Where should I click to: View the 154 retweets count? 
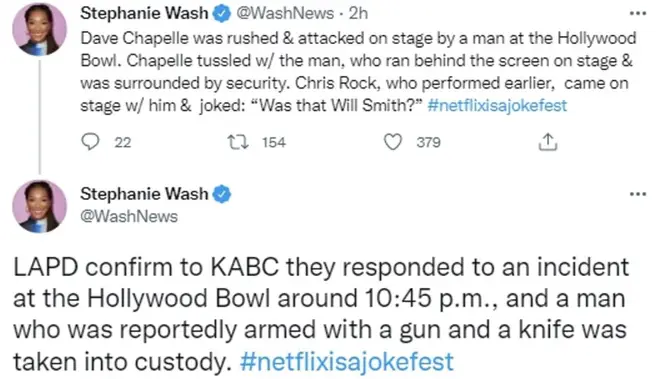(x=274, y=142)
